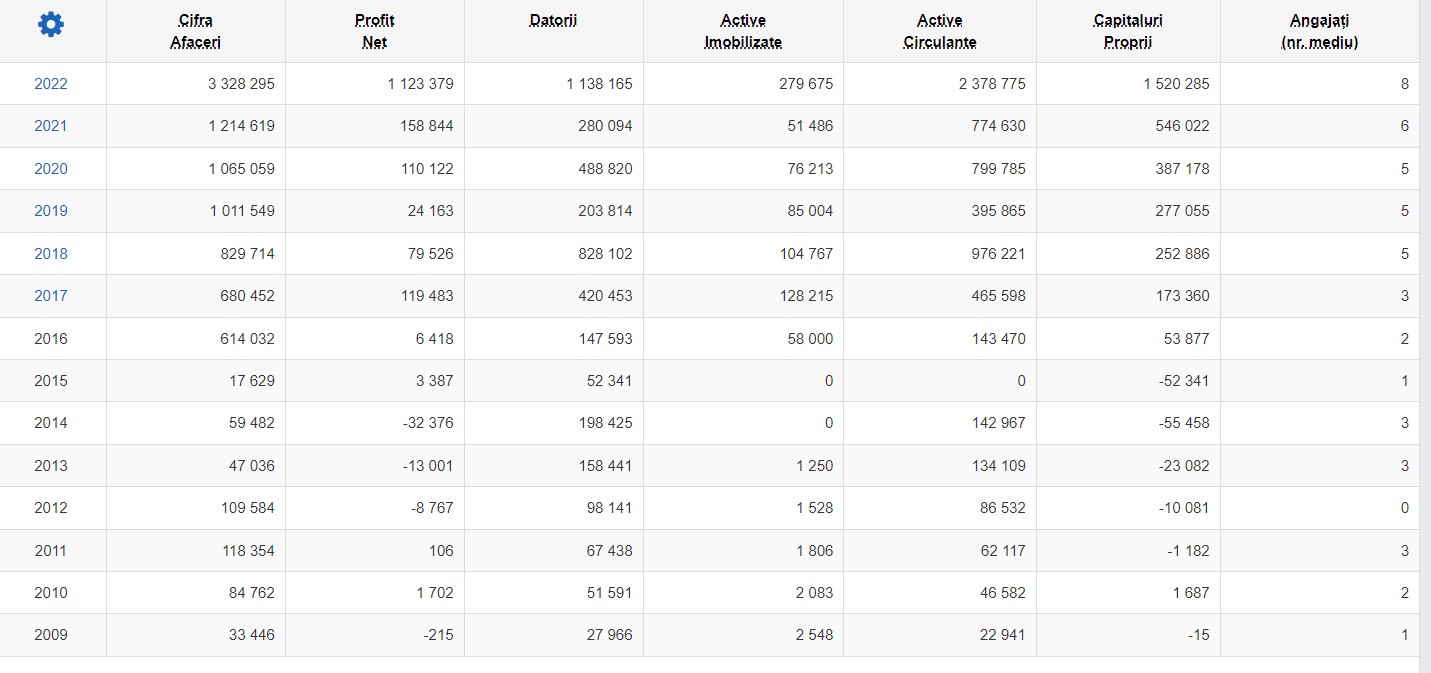This screenshot has width=1431, height=673.
Task: Click the Active Imobilizate column header
Action: (743, 31)
